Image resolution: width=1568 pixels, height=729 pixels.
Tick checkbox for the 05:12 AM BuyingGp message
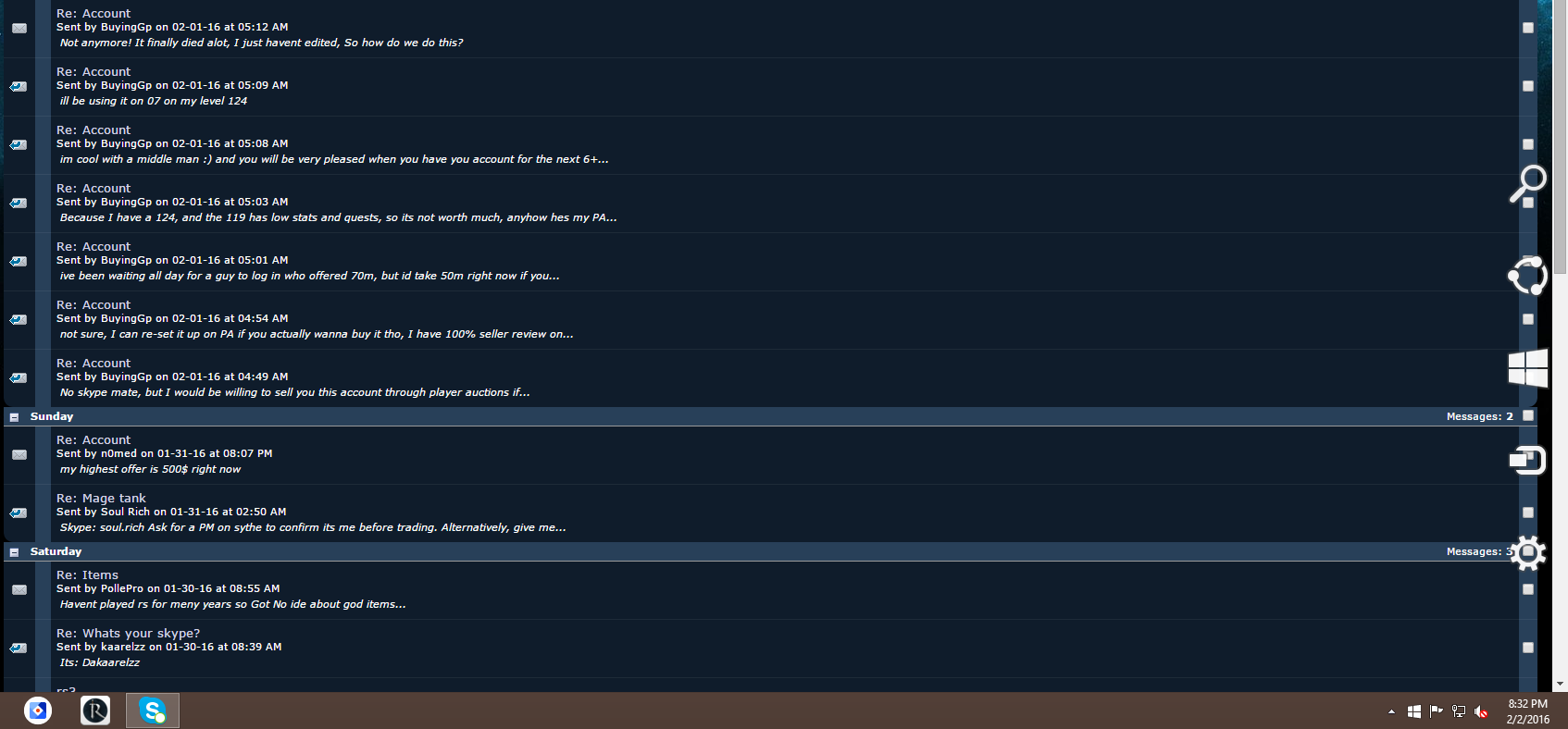[x=1528, y=28]
